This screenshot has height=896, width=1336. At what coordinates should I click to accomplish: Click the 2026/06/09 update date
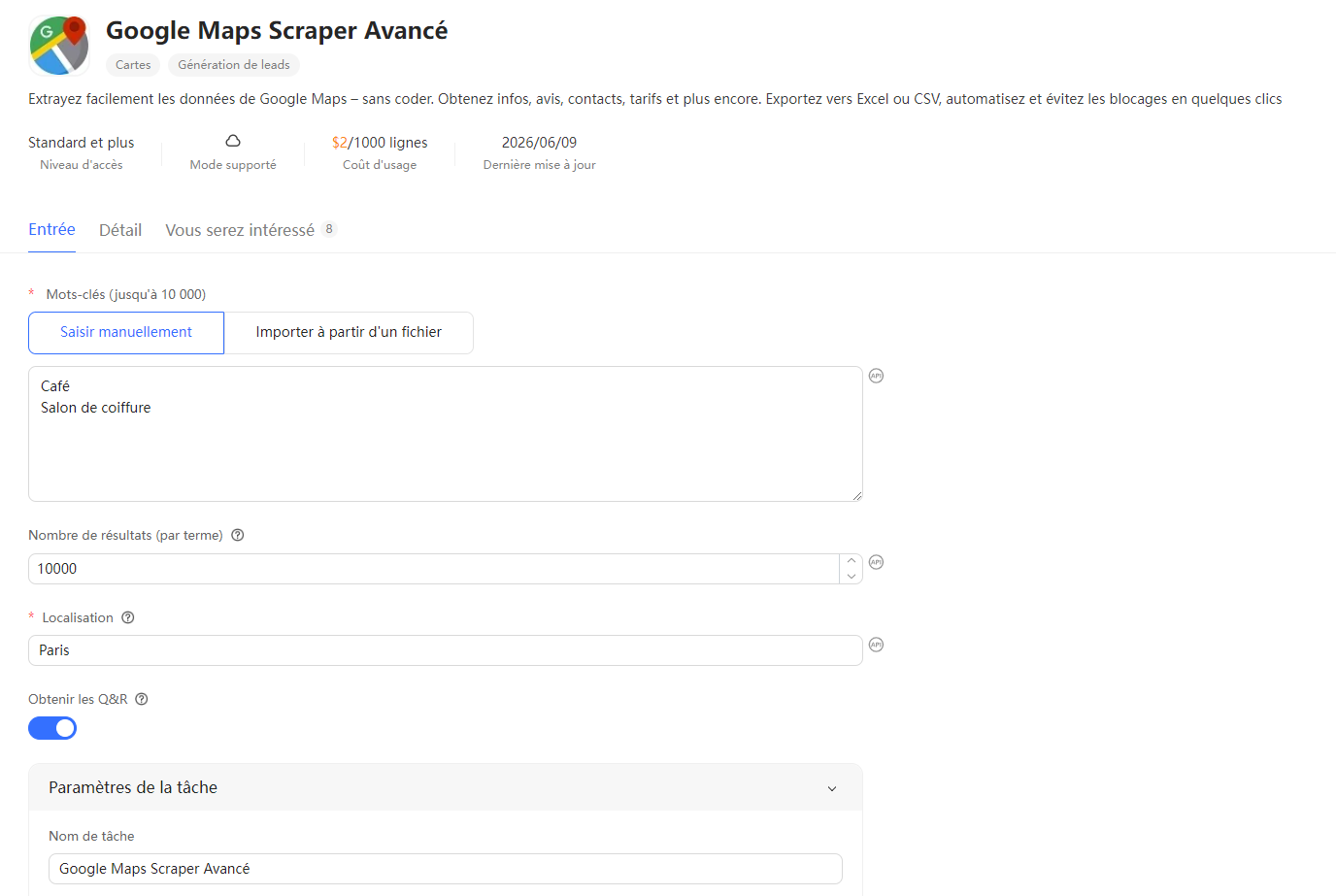539,143
